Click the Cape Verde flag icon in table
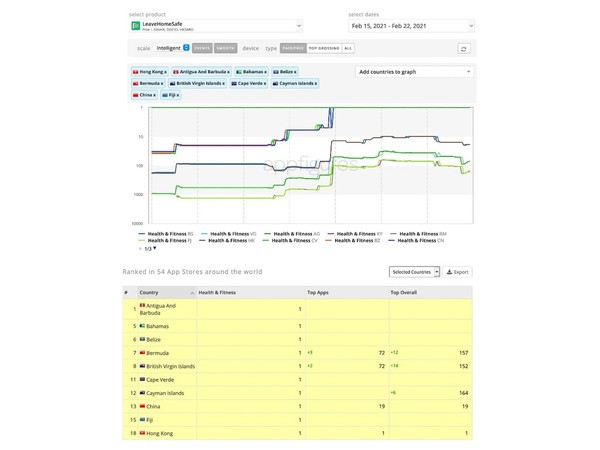The height and width of the screenshot is (450, 600). [142, 379]
